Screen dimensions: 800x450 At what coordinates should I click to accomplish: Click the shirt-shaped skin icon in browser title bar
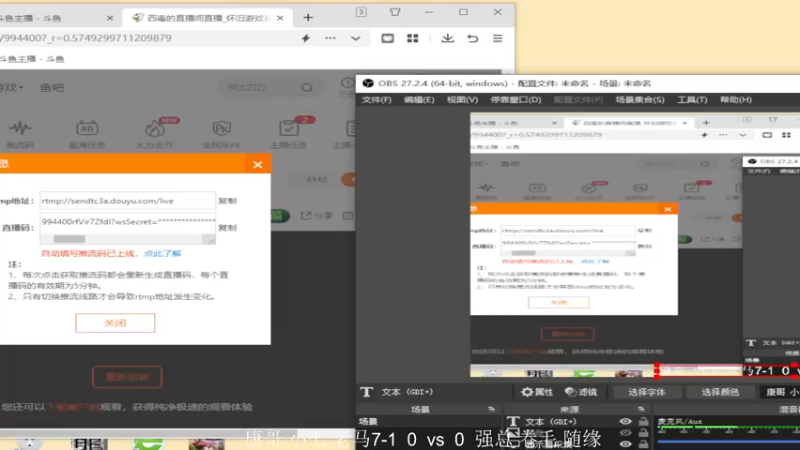coord(395,12)
